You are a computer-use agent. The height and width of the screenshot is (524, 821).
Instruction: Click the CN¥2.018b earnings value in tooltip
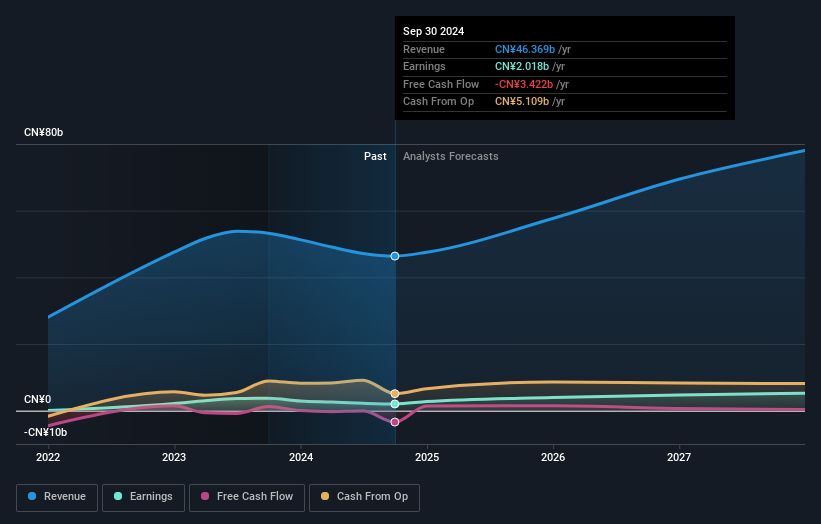pos(522,66)
